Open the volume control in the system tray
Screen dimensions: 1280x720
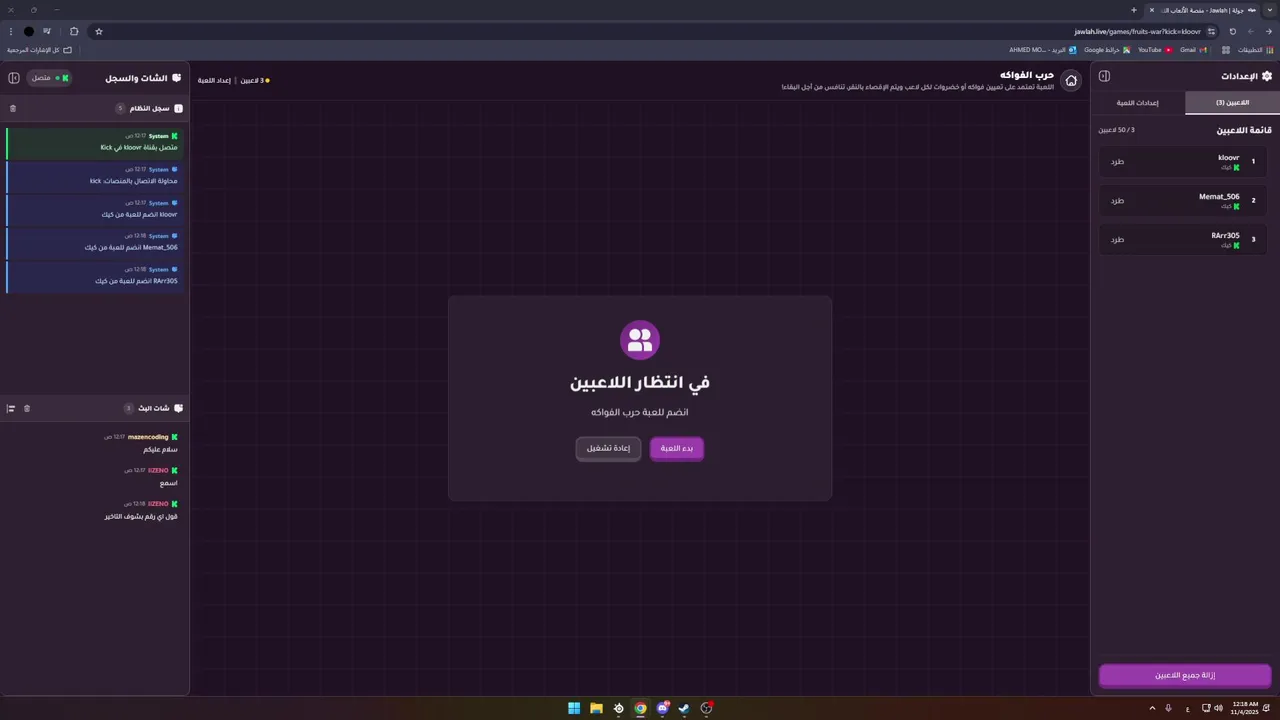[1218, 708]
